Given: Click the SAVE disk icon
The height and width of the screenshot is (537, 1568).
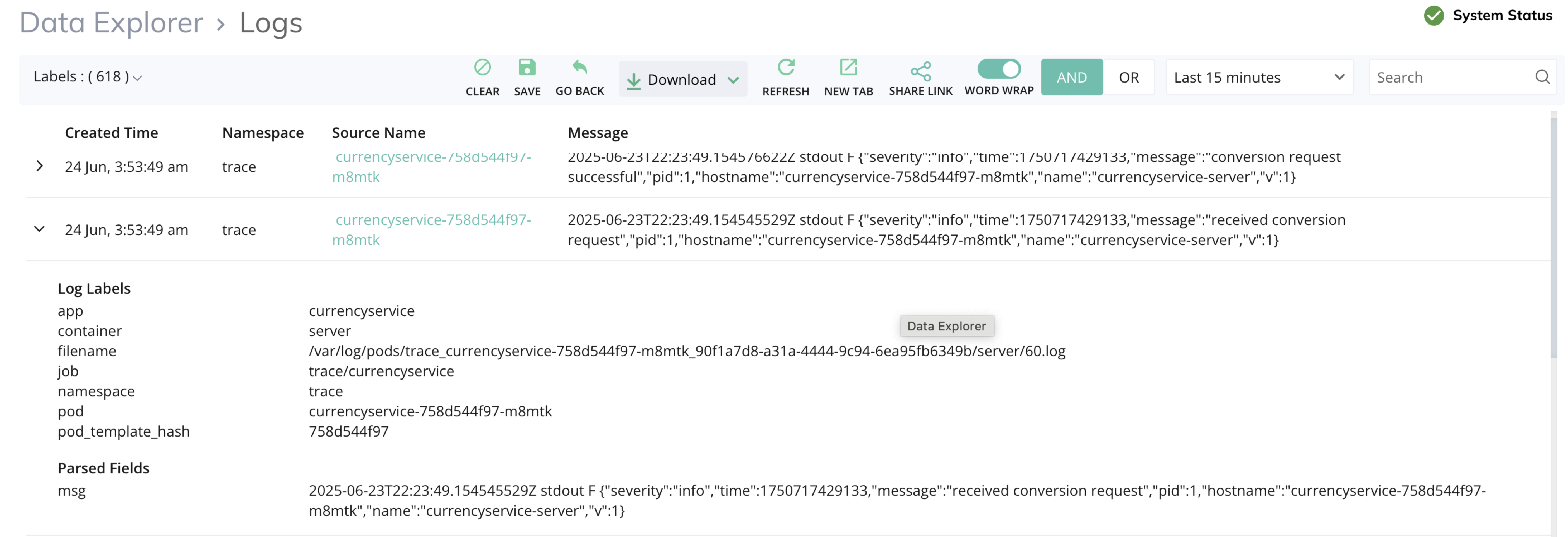Looking at the screenshot, I should 526,67.
